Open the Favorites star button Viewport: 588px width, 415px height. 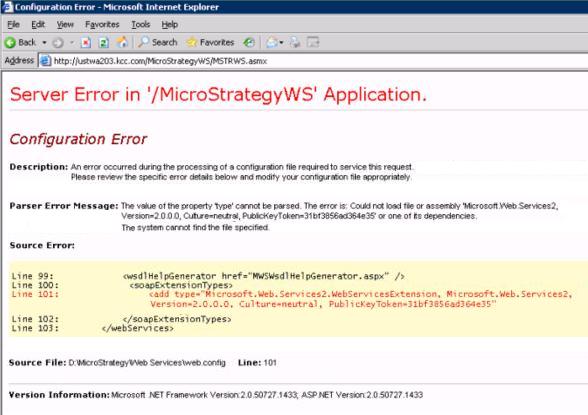210,42
